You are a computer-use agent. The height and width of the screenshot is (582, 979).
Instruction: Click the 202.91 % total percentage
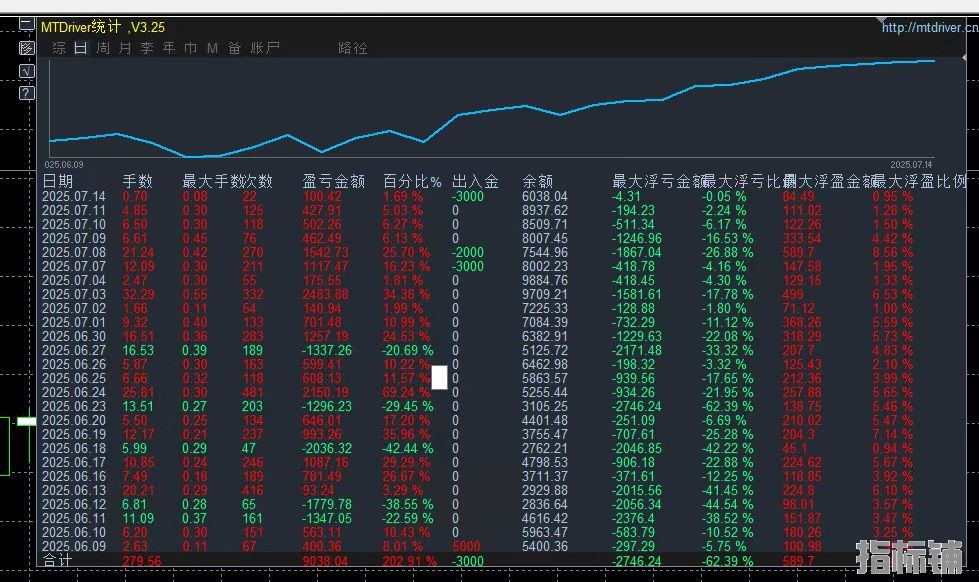coord(409,561)
